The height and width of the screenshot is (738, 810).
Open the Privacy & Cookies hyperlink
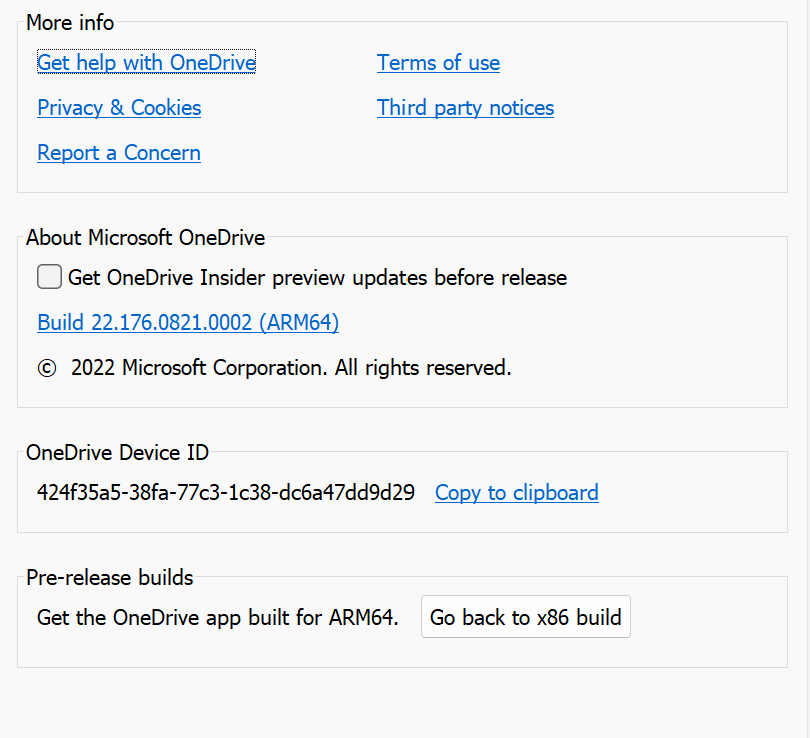click(118, 107)
